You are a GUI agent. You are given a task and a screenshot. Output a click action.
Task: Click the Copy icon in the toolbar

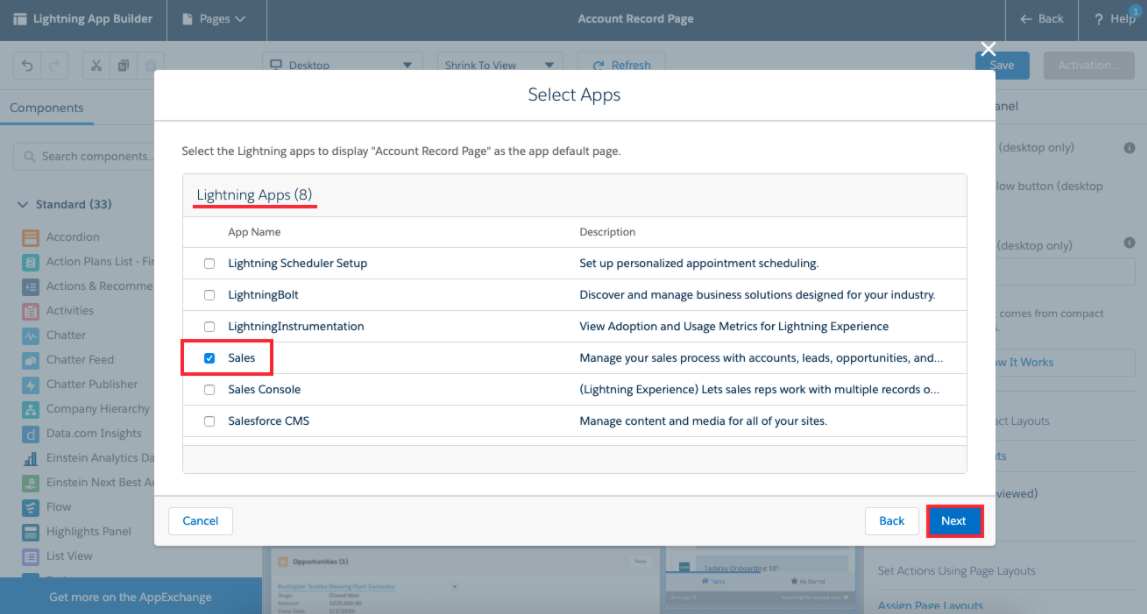point(123,65)
